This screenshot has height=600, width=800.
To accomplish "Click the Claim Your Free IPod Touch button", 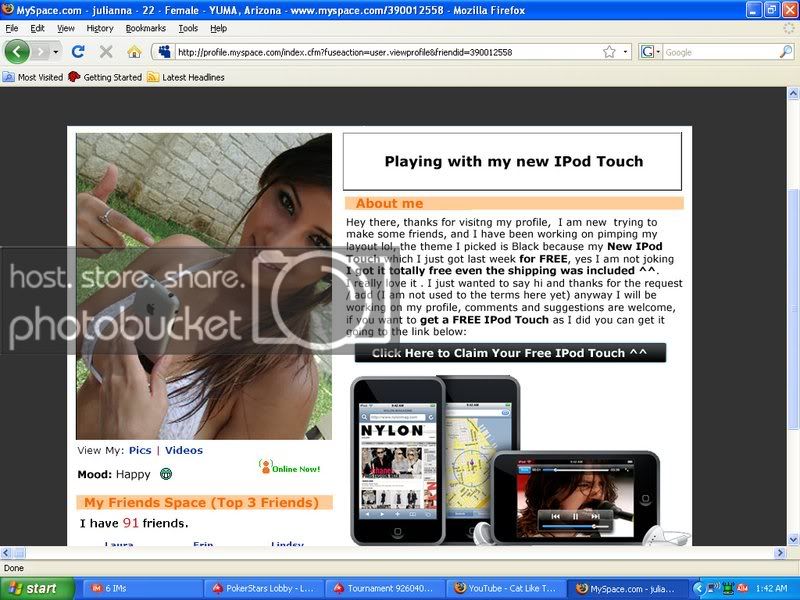I will pos(510,353).
